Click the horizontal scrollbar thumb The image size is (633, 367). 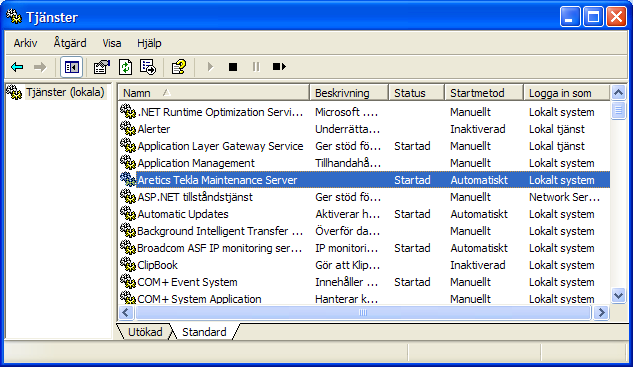tap(363, 312)
